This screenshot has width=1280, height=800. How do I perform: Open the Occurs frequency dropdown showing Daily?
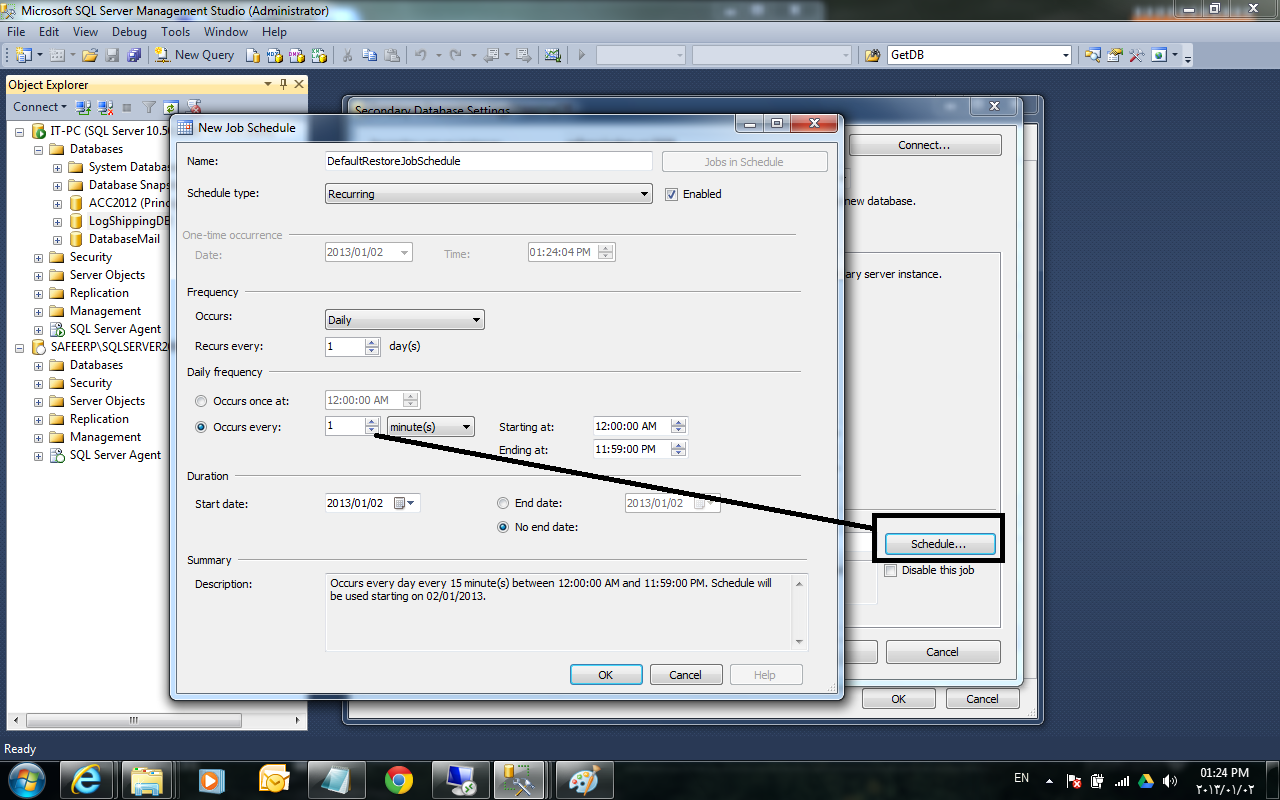point(405,320)
